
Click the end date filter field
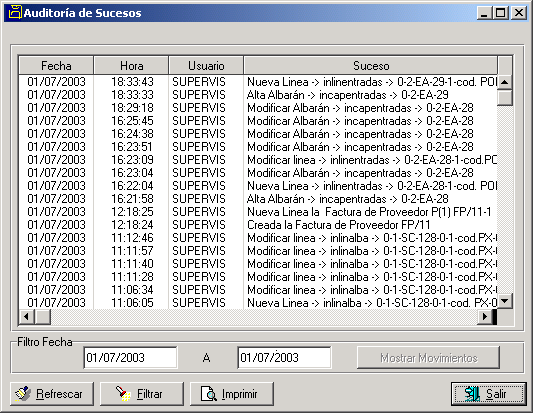285,358
